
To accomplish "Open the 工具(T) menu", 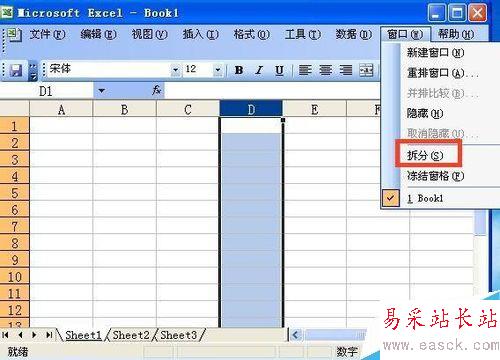I will [x=303, y=34].
